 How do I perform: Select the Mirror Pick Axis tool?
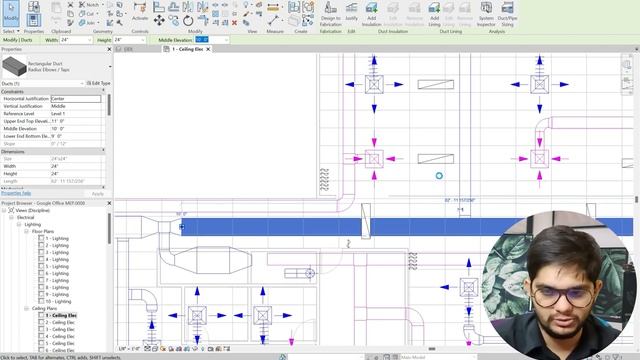(188, 7)
